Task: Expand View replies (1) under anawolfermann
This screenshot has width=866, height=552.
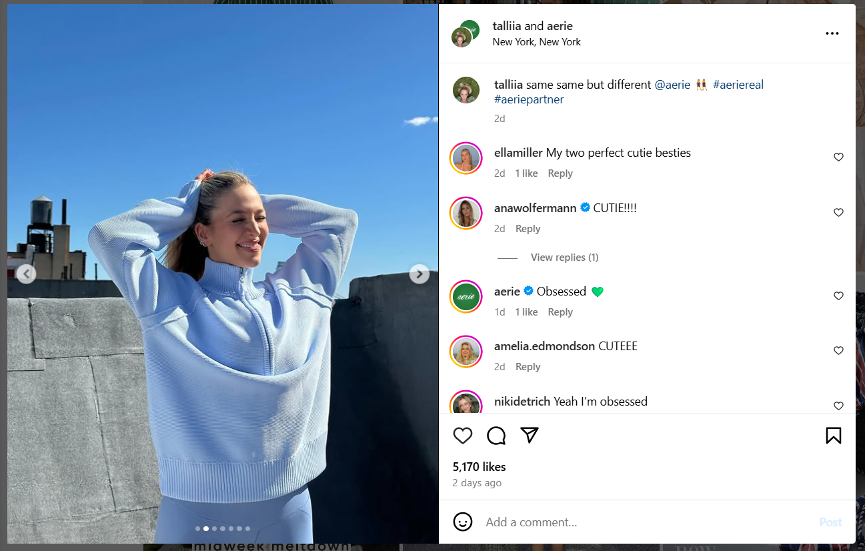Action: pyautogui.click(x=564, y=257)
